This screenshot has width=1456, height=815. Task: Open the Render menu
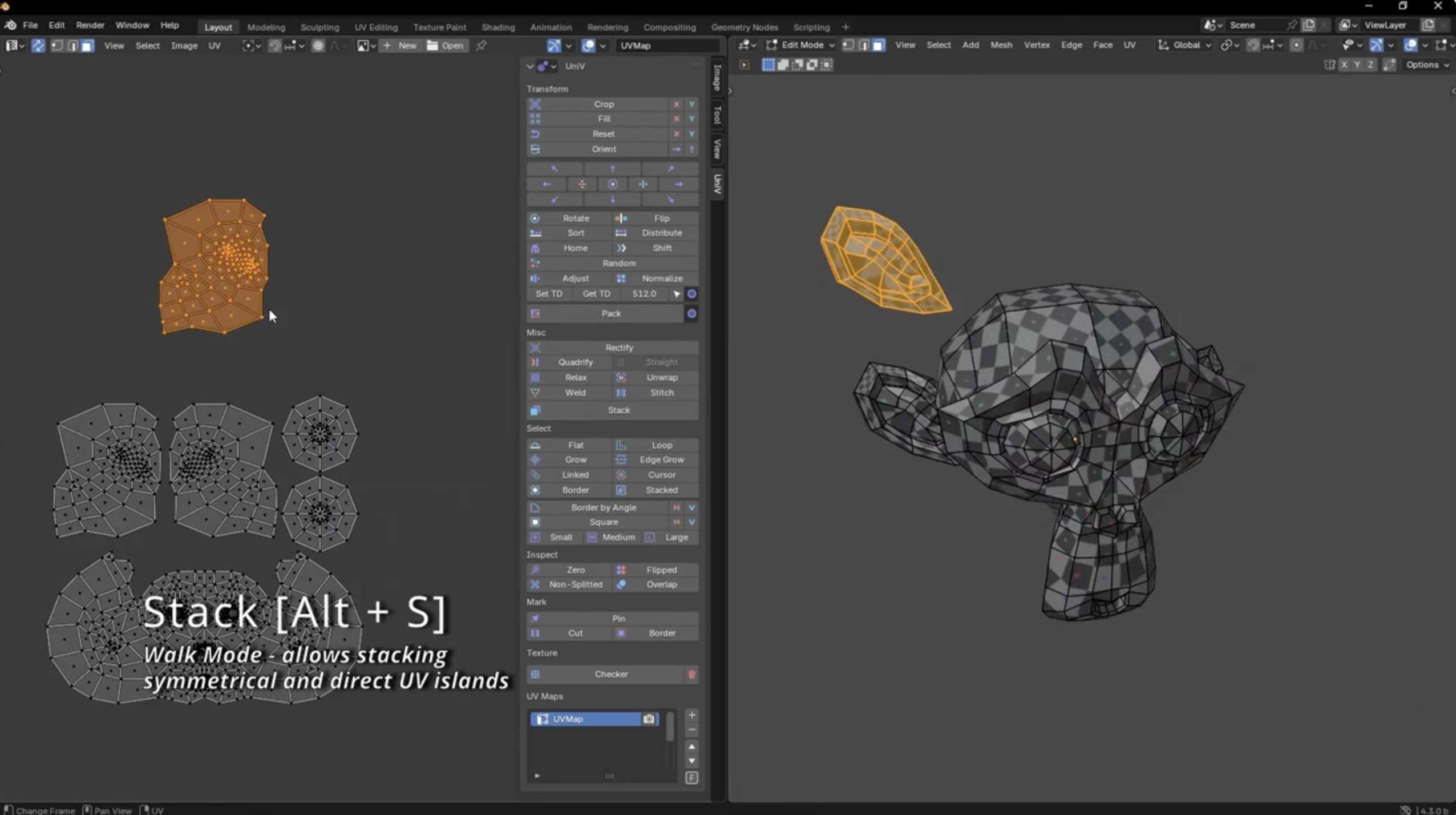[x=90, y=25]
